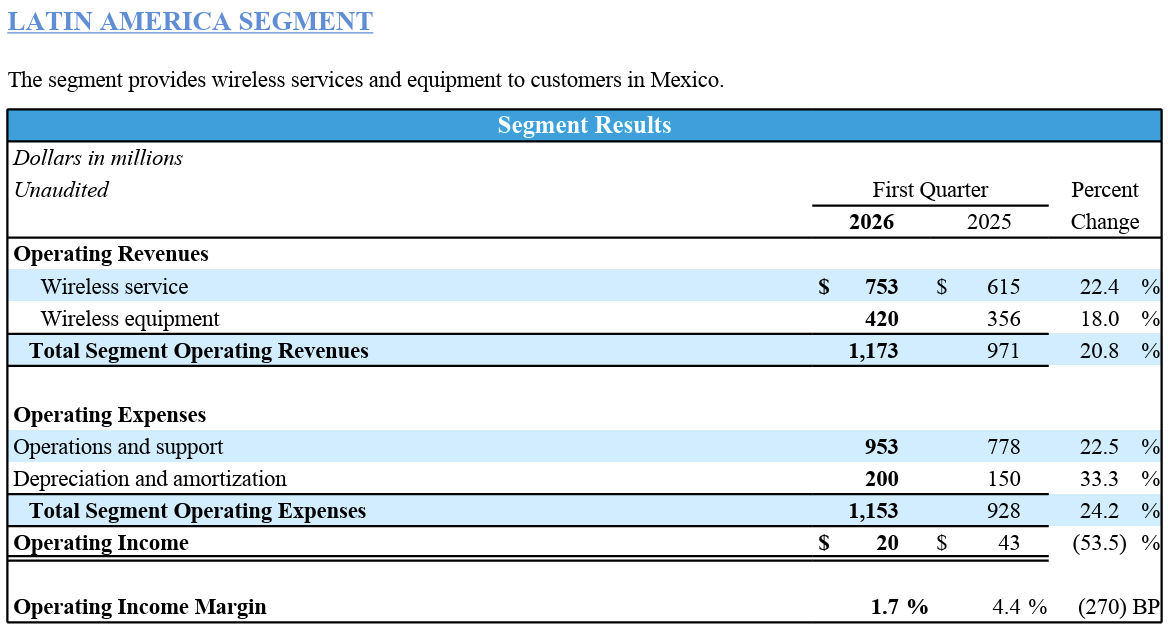This screenshot has height=629, width=1168.
Task: Select the 1,173 total revenues cell
Action: [873, 351]
